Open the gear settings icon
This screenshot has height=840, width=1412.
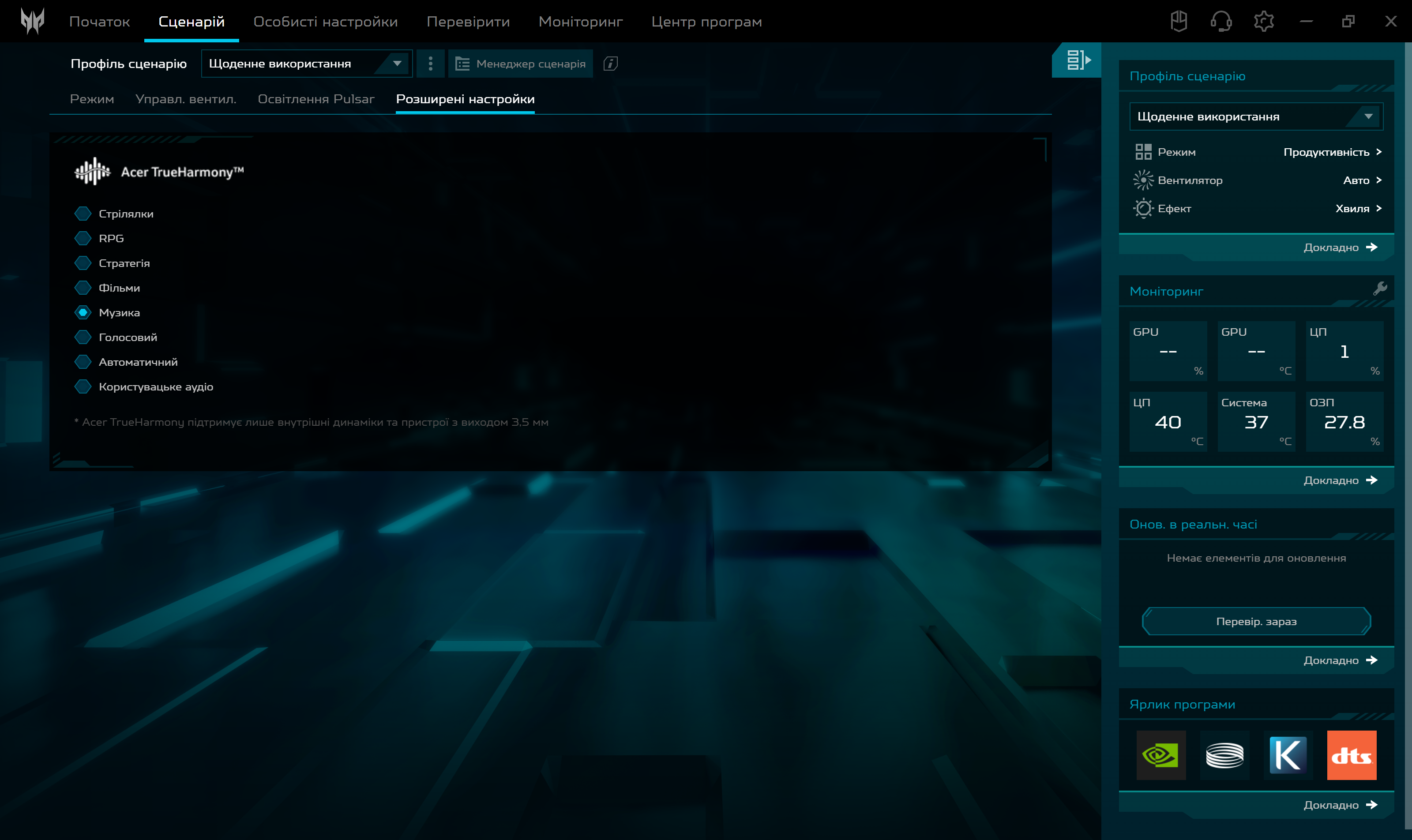1264,22
